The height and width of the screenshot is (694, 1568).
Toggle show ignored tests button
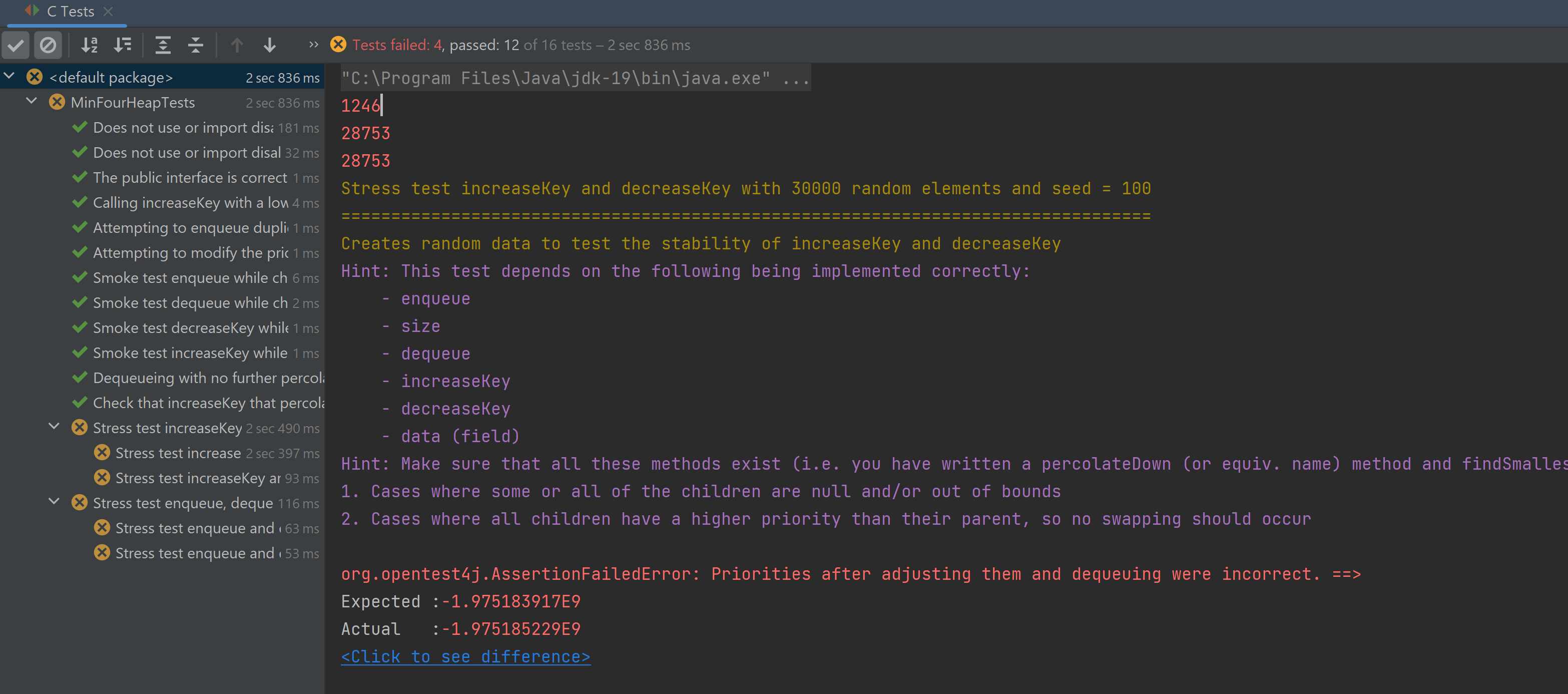point(48,45)
